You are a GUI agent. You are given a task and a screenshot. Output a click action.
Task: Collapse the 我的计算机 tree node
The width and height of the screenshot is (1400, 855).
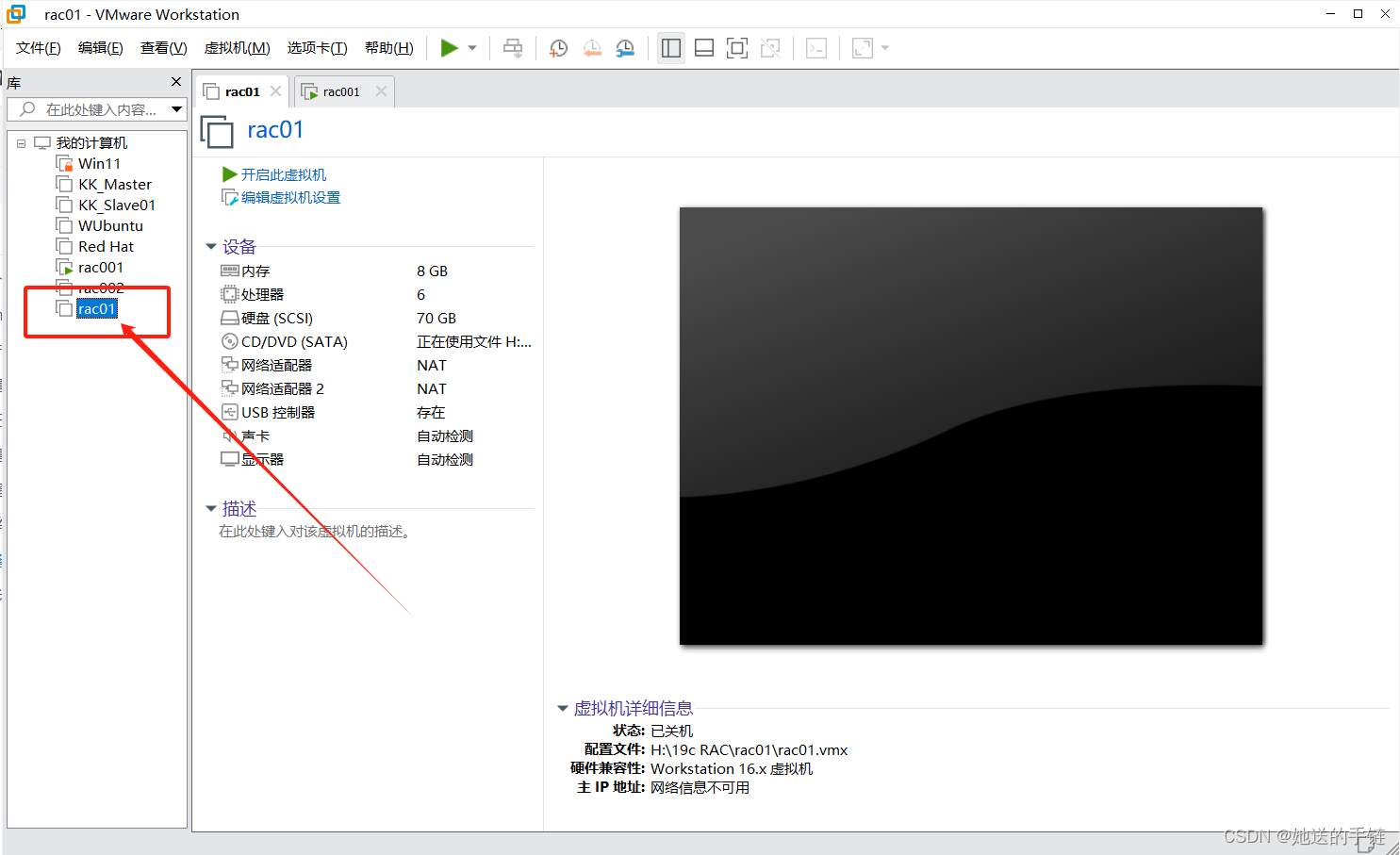[21, 142]
